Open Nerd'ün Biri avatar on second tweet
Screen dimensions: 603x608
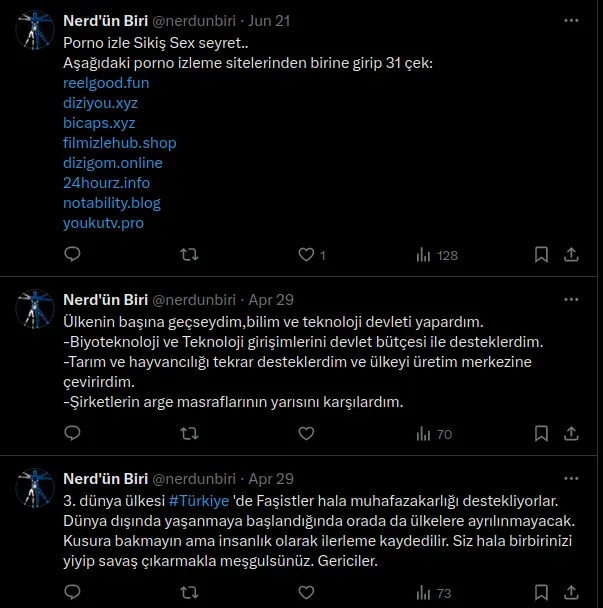pos(35,309)
